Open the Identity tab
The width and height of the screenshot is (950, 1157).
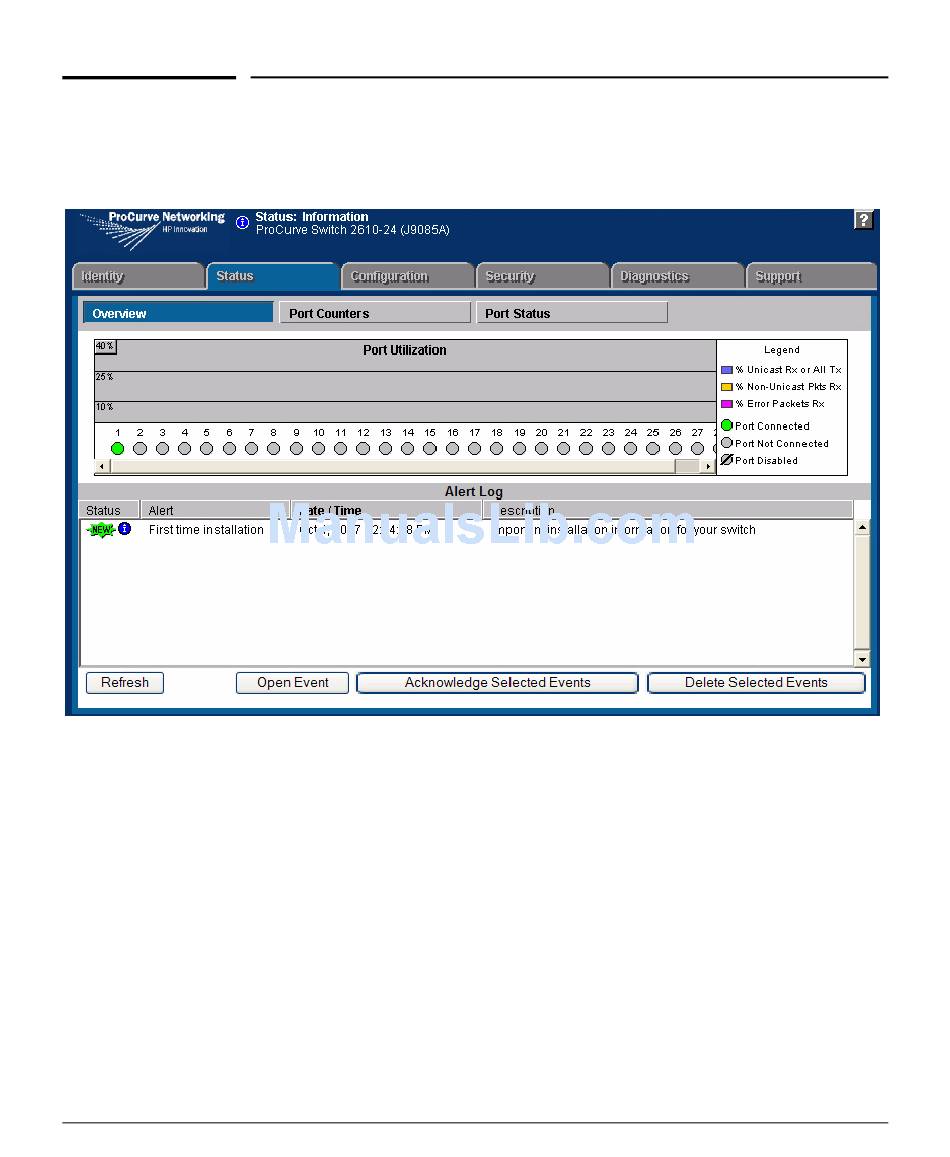[138, 276]
